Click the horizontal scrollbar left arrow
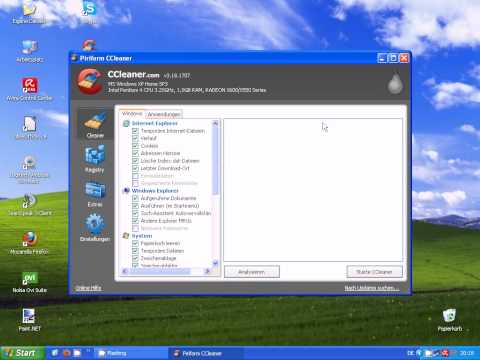 [x=125, y=271]
